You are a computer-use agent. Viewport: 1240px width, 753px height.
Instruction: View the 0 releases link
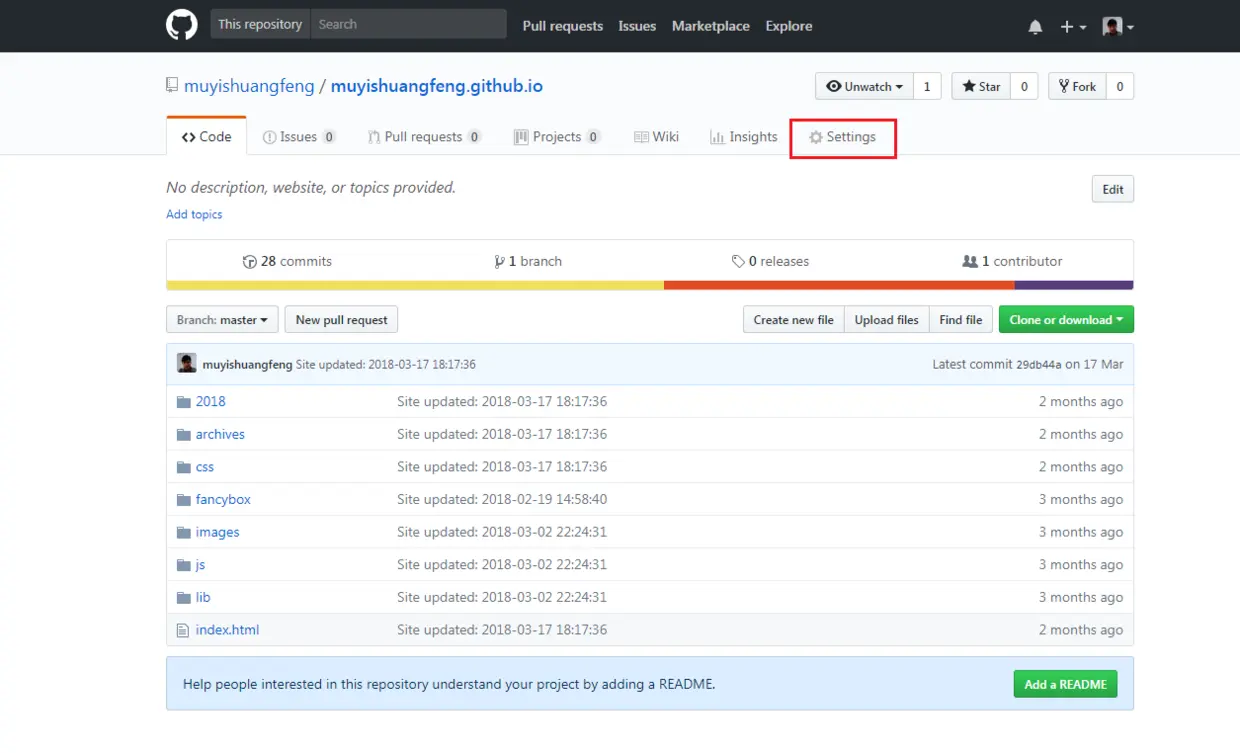tap(770, 261)
